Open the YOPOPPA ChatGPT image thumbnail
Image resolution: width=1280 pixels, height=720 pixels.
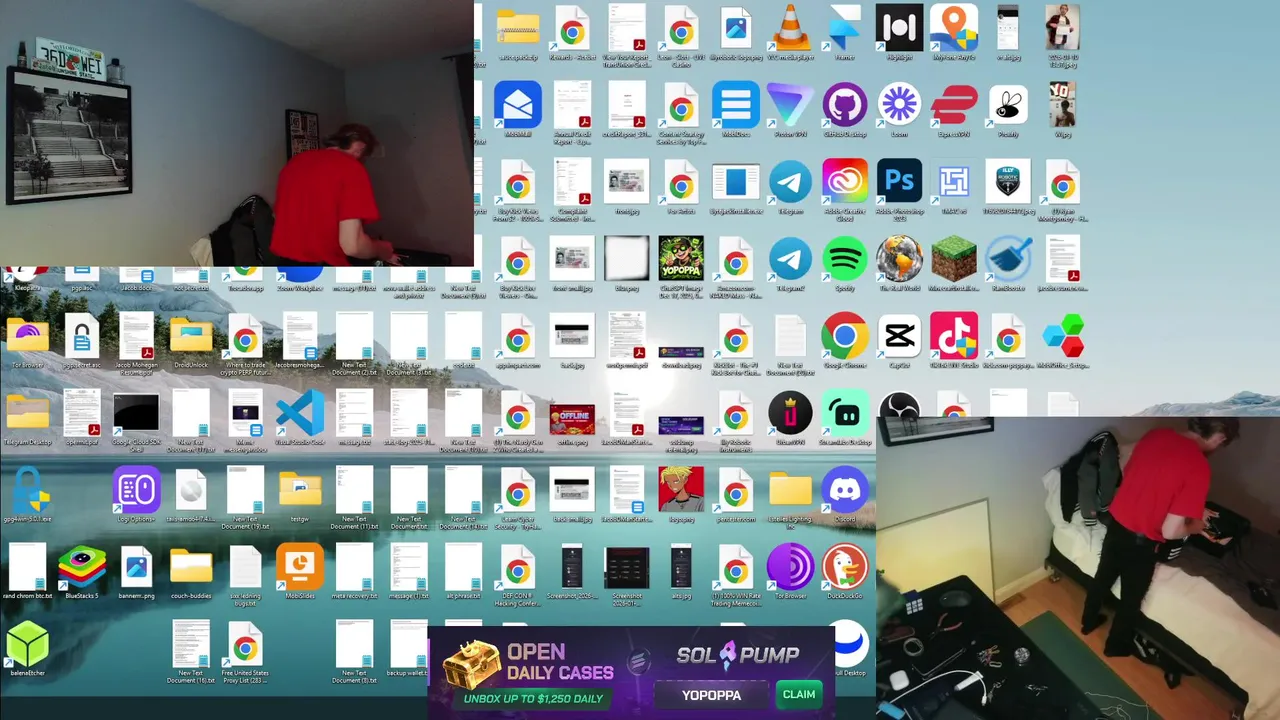coord(681,260)
